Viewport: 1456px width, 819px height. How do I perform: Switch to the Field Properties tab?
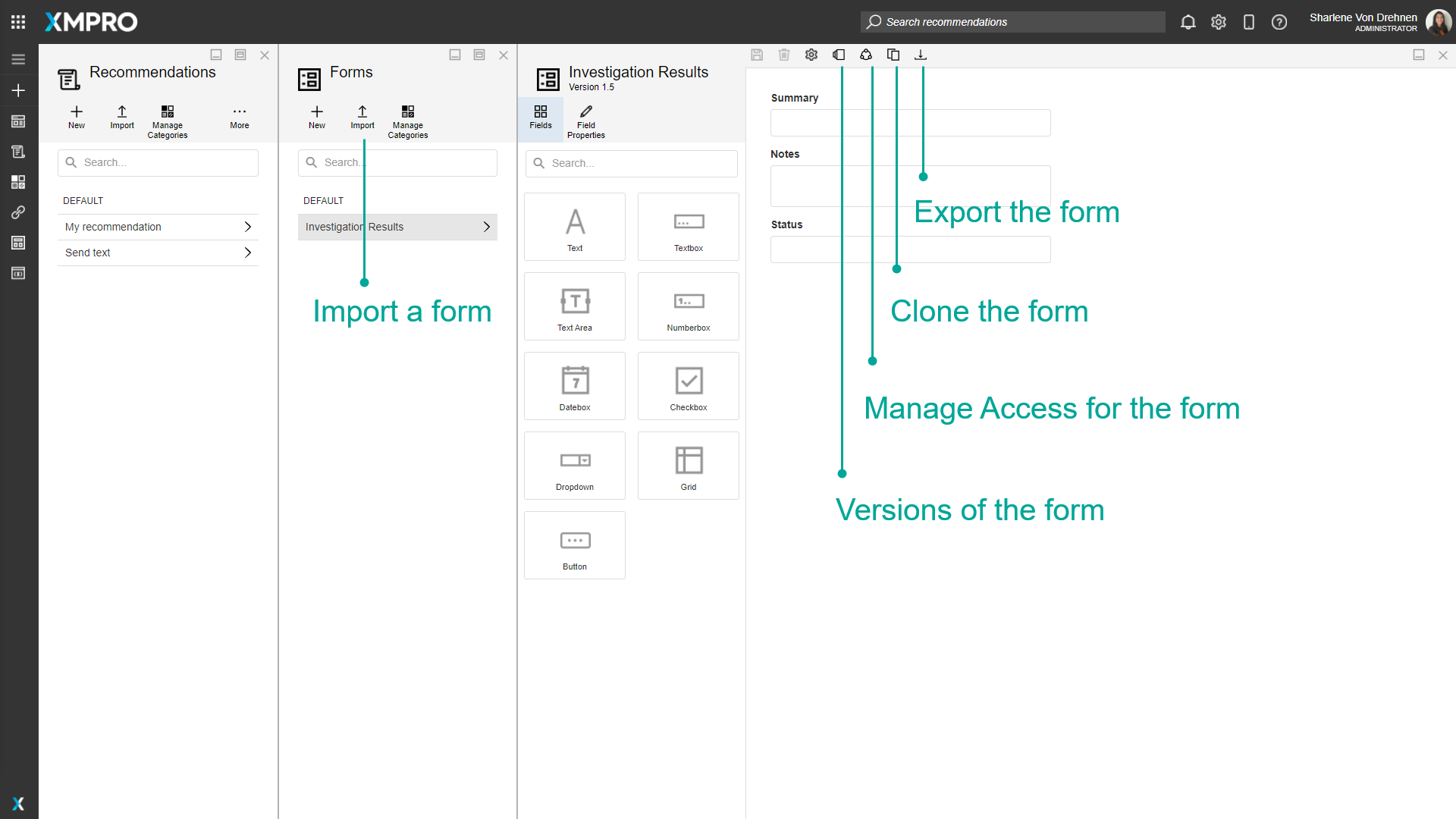pos(585,119)
